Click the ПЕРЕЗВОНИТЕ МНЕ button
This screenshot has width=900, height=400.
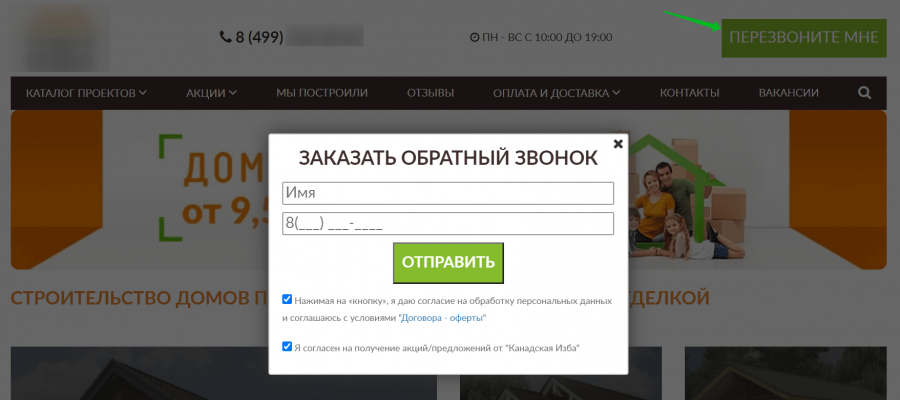(x=803, y=38)
